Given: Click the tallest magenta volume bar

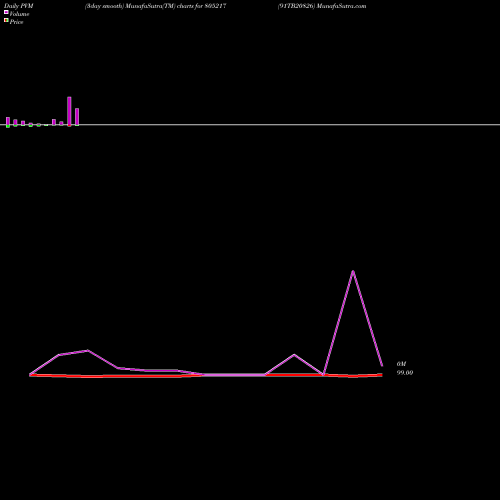Looking at the screenshot, I should pos(69,111).
